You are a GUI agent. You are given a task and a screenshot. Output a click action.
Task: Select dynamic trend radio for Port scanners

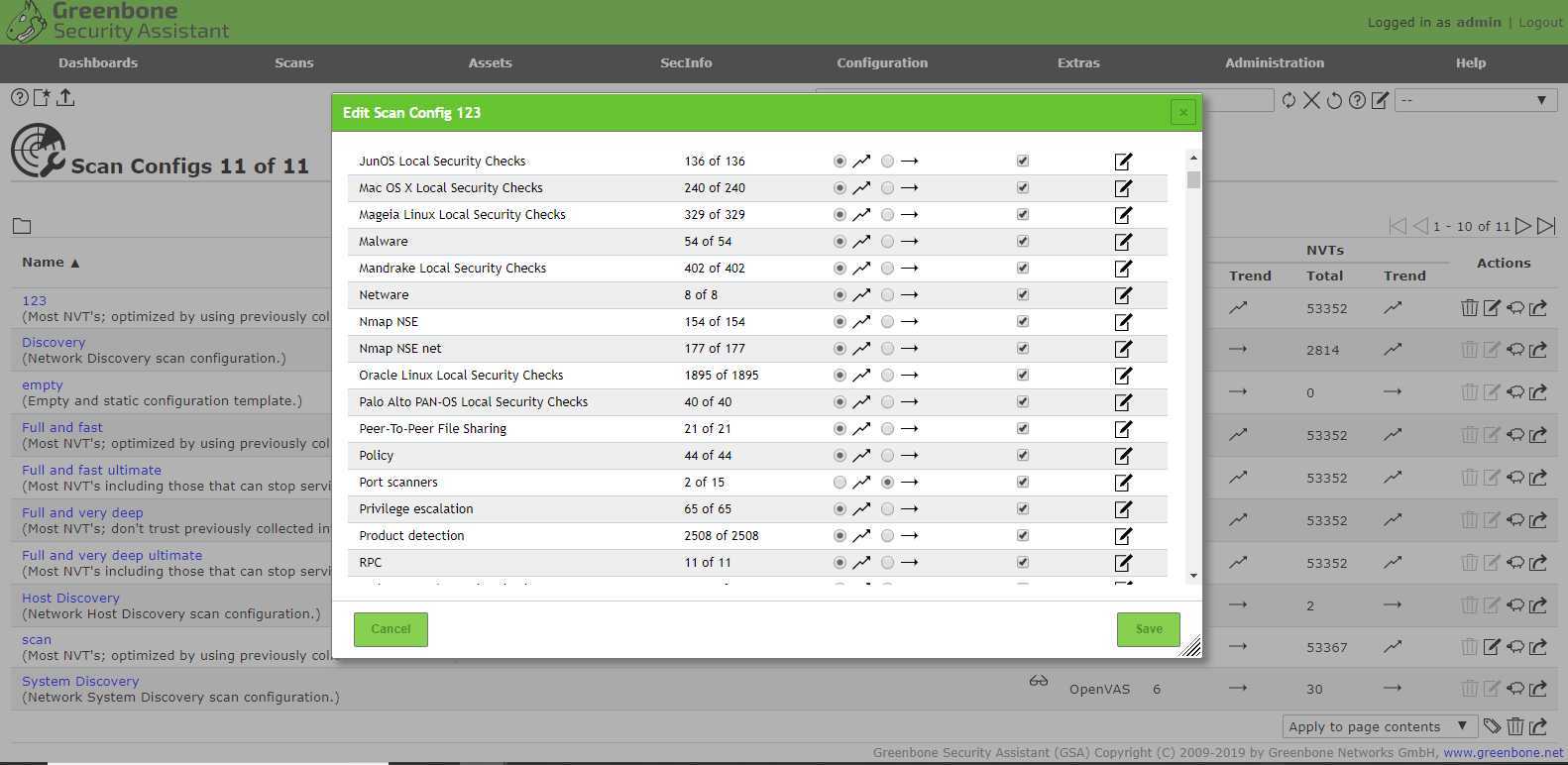(840, 483)
